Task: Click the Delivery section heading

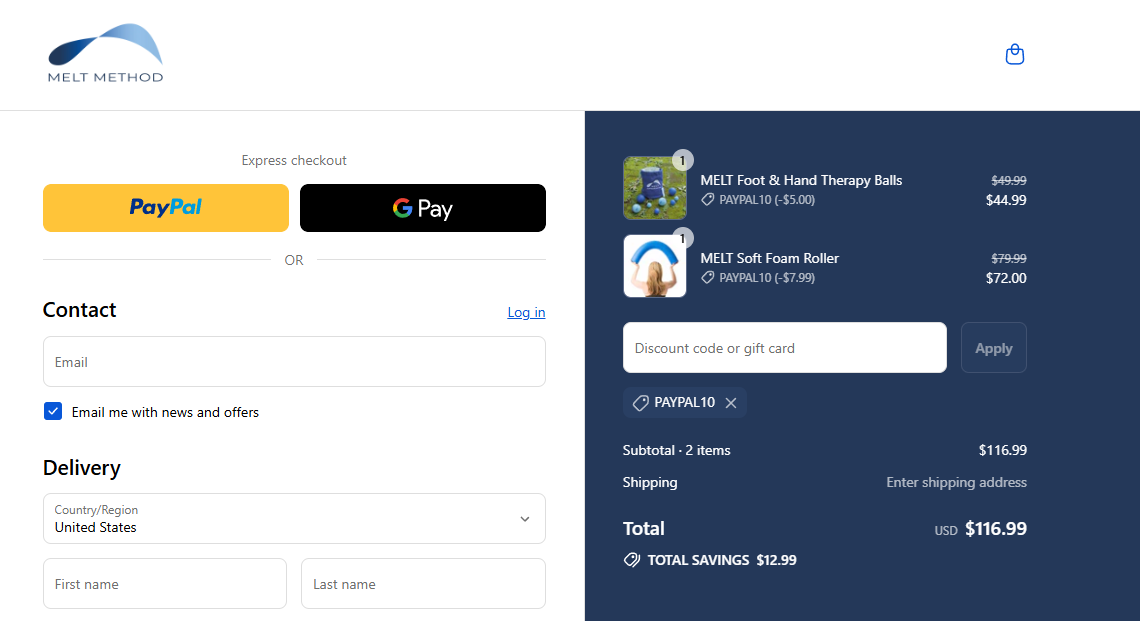Action: click(81, 468)
